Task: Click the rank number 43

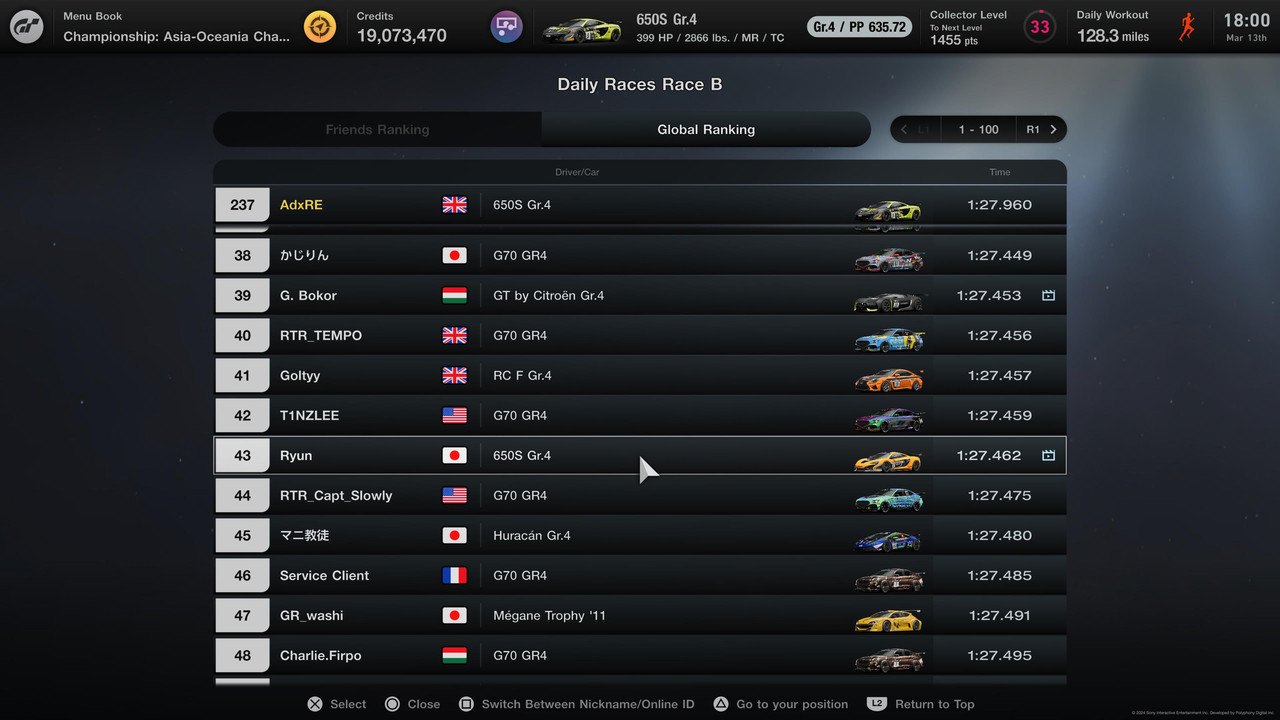Action: (243, 455)
